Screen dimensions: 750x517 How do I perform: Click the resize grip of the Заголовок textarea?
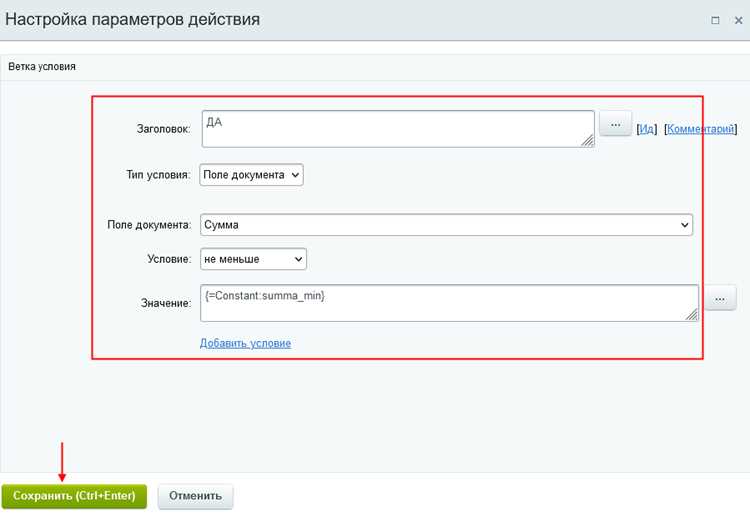588,141
